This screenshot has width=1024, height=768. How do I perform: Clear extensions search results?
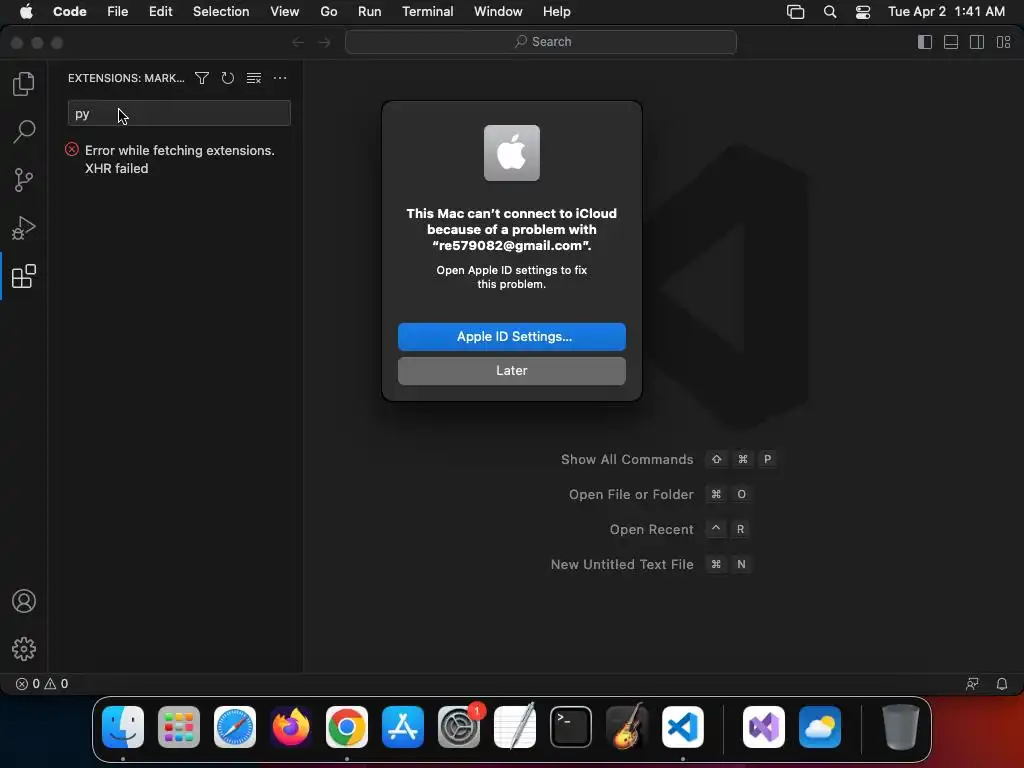pyautogui.click(x=254, y=78)
